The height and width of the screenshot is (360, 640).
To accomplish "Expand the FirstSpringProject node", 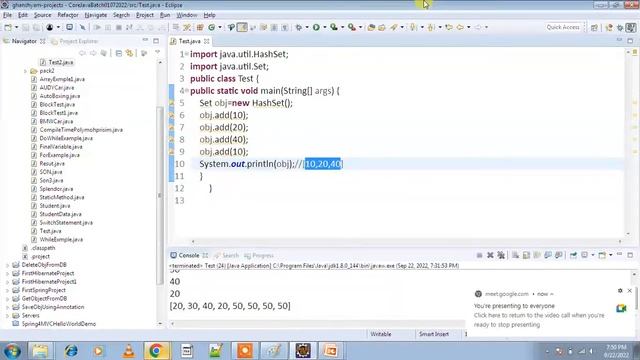I will 7,290.
